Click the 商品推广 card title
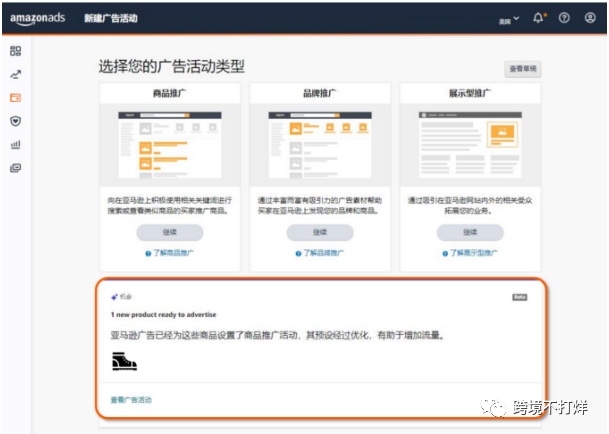The width and height of the screenshot is (609, 434). tap(170, 93)
